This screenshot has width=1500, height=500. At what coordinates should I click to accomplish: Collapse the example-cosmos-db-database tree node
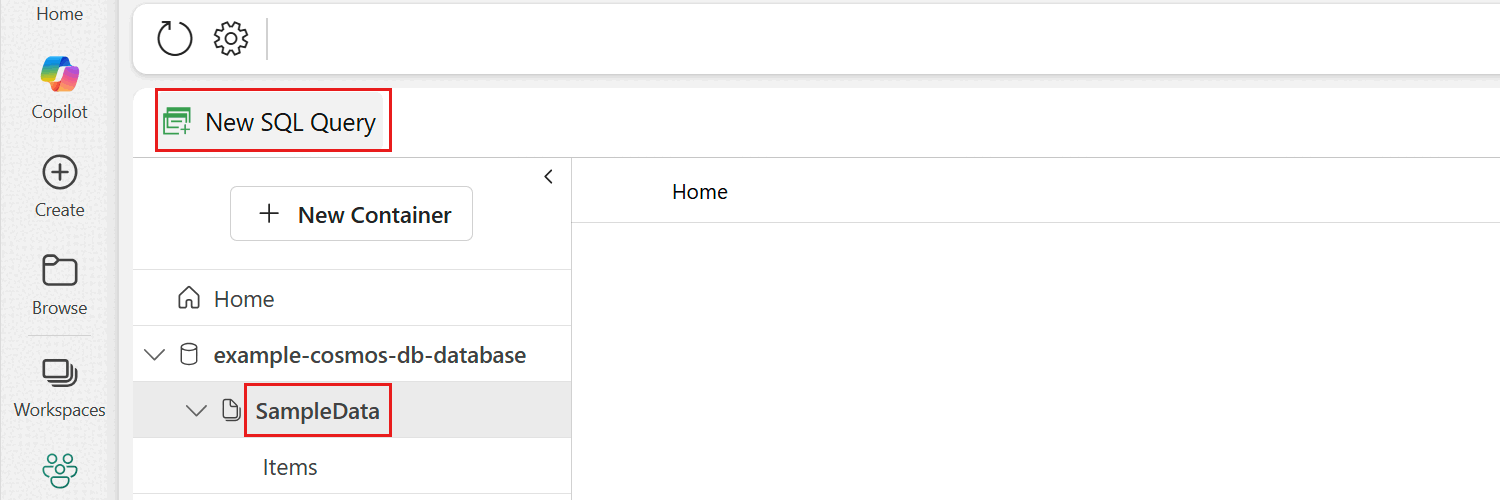point(155,354)
